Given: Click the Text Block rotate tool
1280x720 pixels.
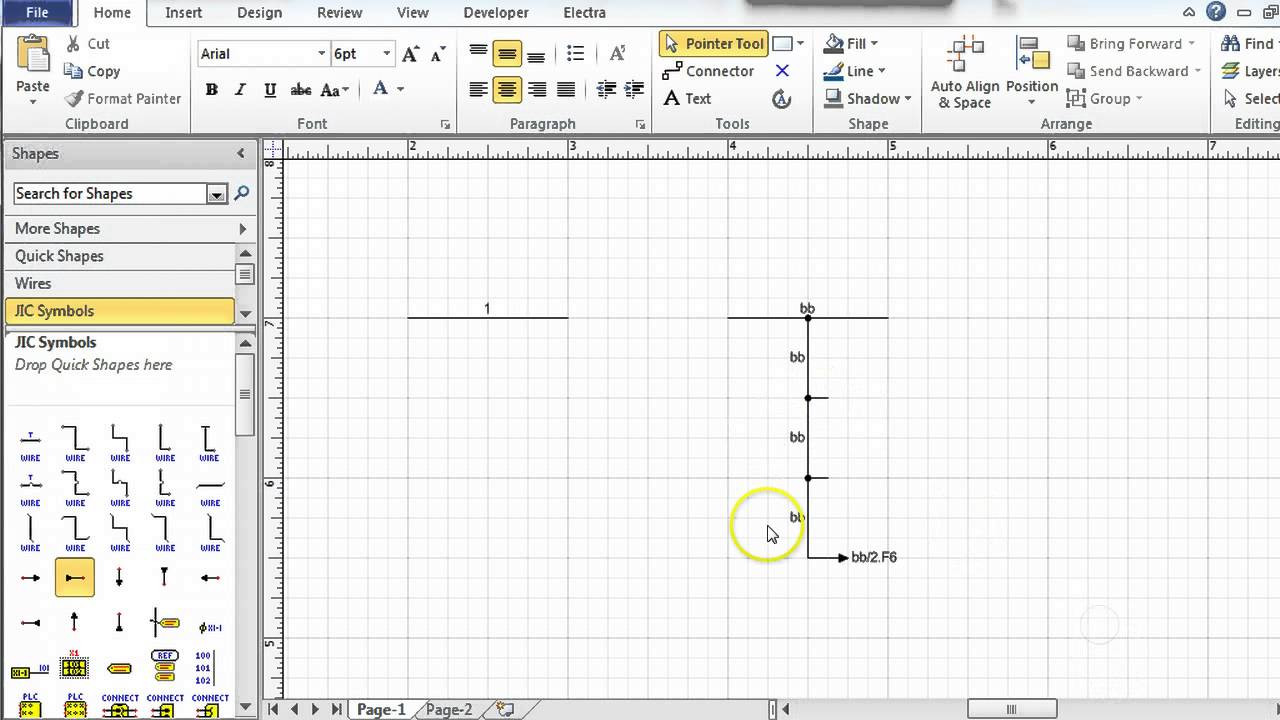Looking at the screenshot, I should 782,98.
